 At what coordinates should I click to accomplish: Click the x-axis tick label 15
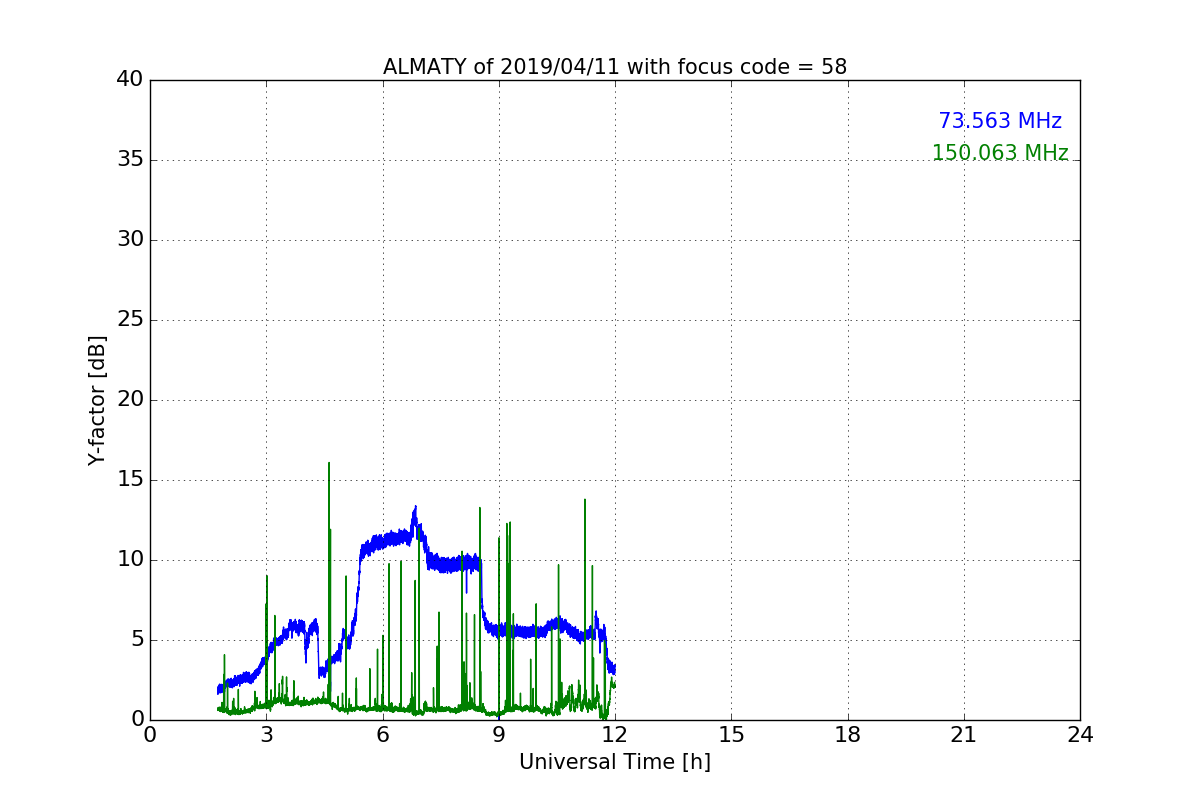click(x=731, y=734)
